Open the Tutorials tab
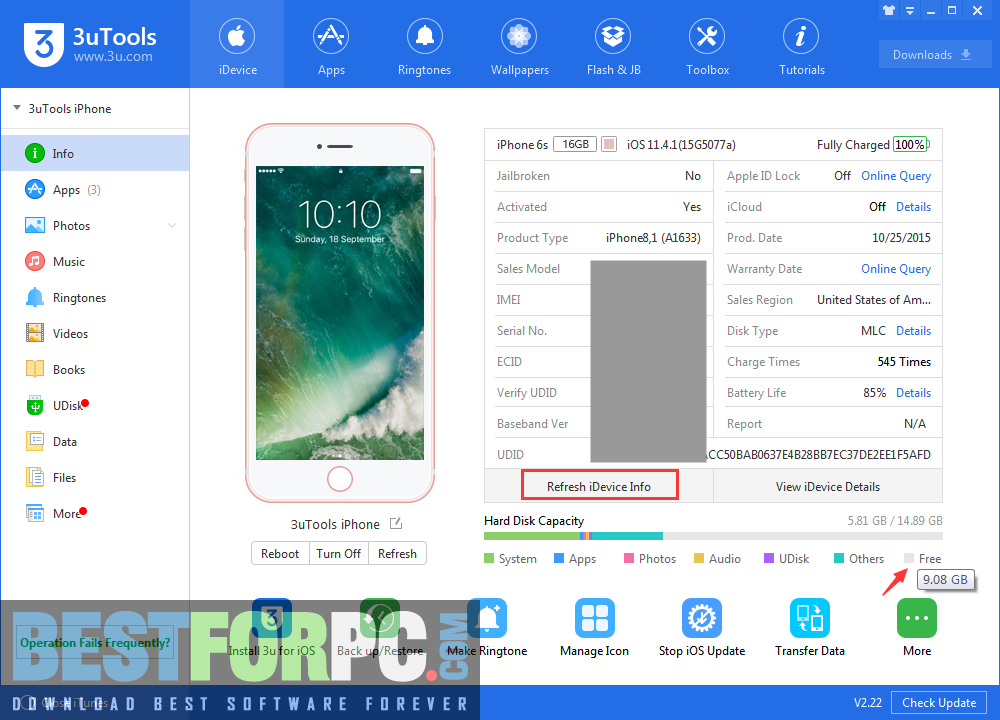 click(802, 45)
